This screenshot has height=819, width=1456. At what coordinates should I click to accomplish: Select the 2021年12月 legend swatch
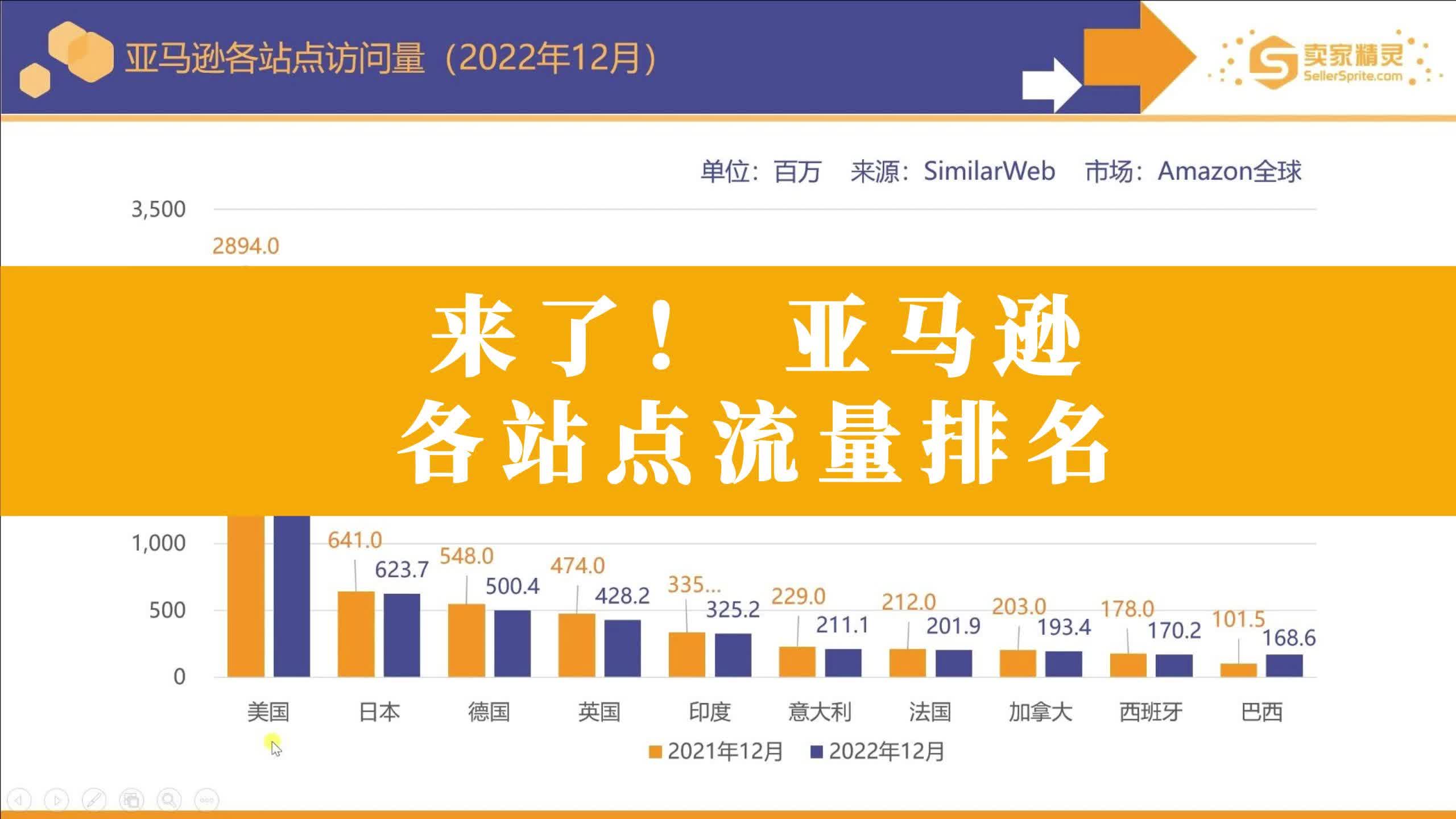pos(655,752)
